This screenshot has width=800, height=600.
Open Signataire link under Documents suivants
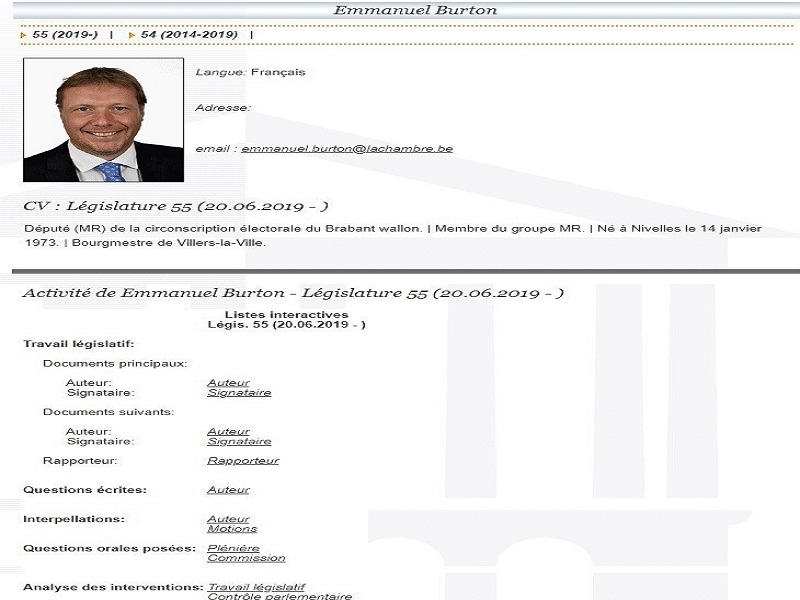pos(239,441)
